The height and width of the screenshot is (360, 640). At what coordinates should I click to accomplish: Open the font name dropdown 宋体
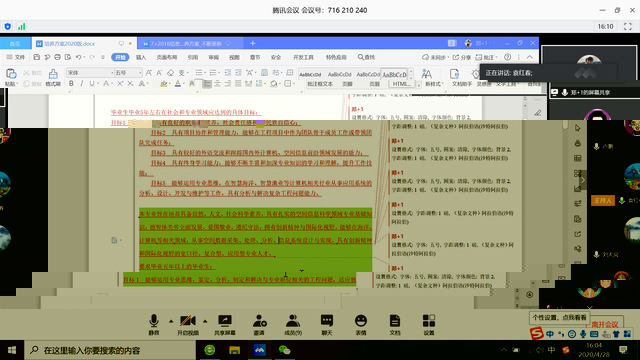tap(90, 73)
